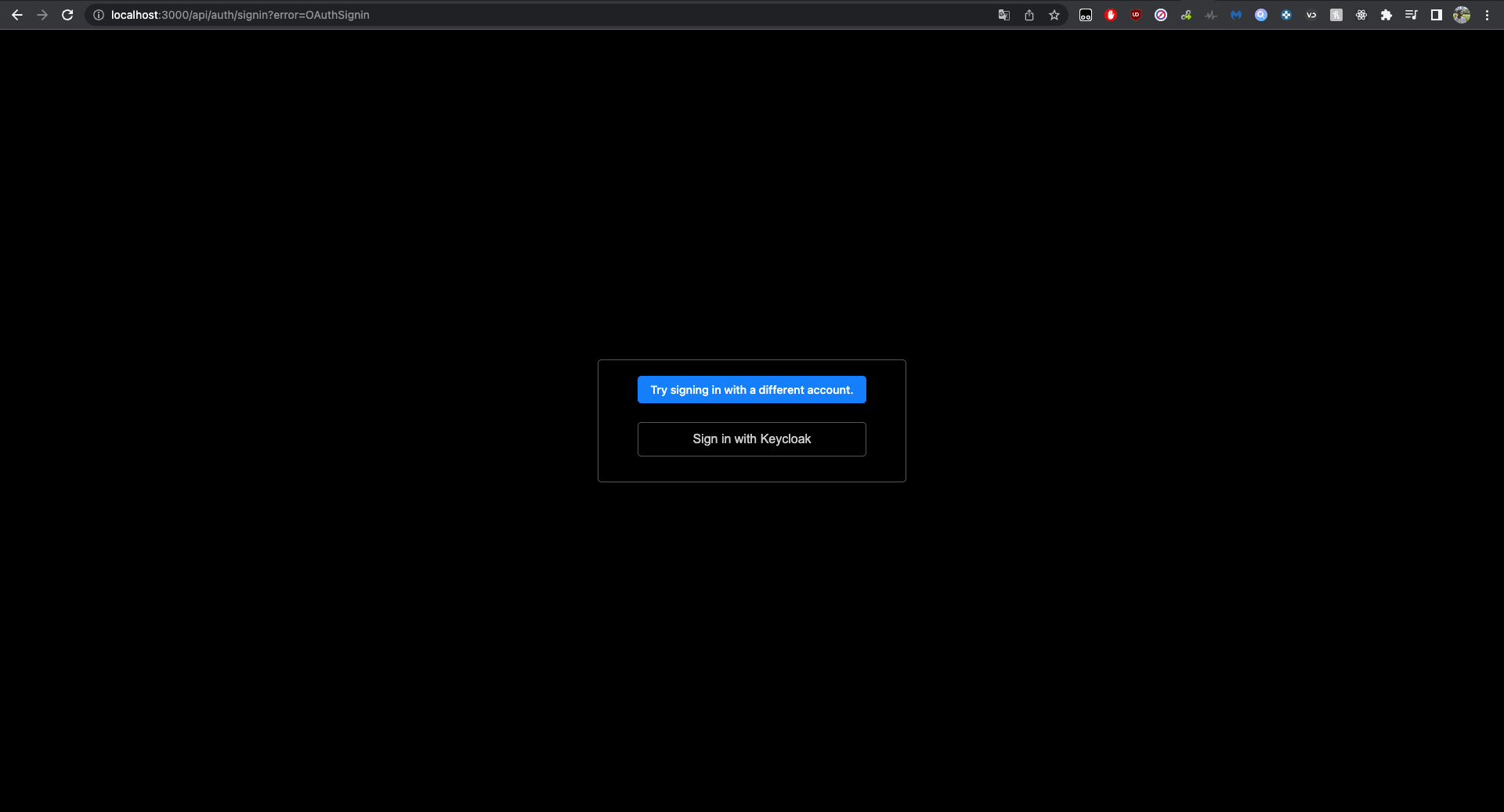Image resolution: width=1504 pixels, height=812 pixels.
Task: Open the uBlock Origin shield extension
Action: click(1136, 15)
